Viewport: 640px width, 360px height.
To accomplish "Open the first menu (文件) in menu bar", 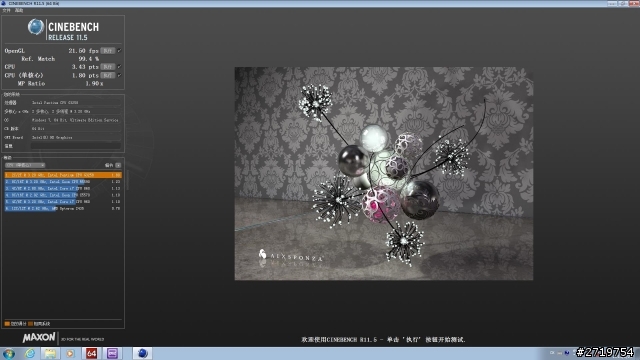I will point(6,10).
